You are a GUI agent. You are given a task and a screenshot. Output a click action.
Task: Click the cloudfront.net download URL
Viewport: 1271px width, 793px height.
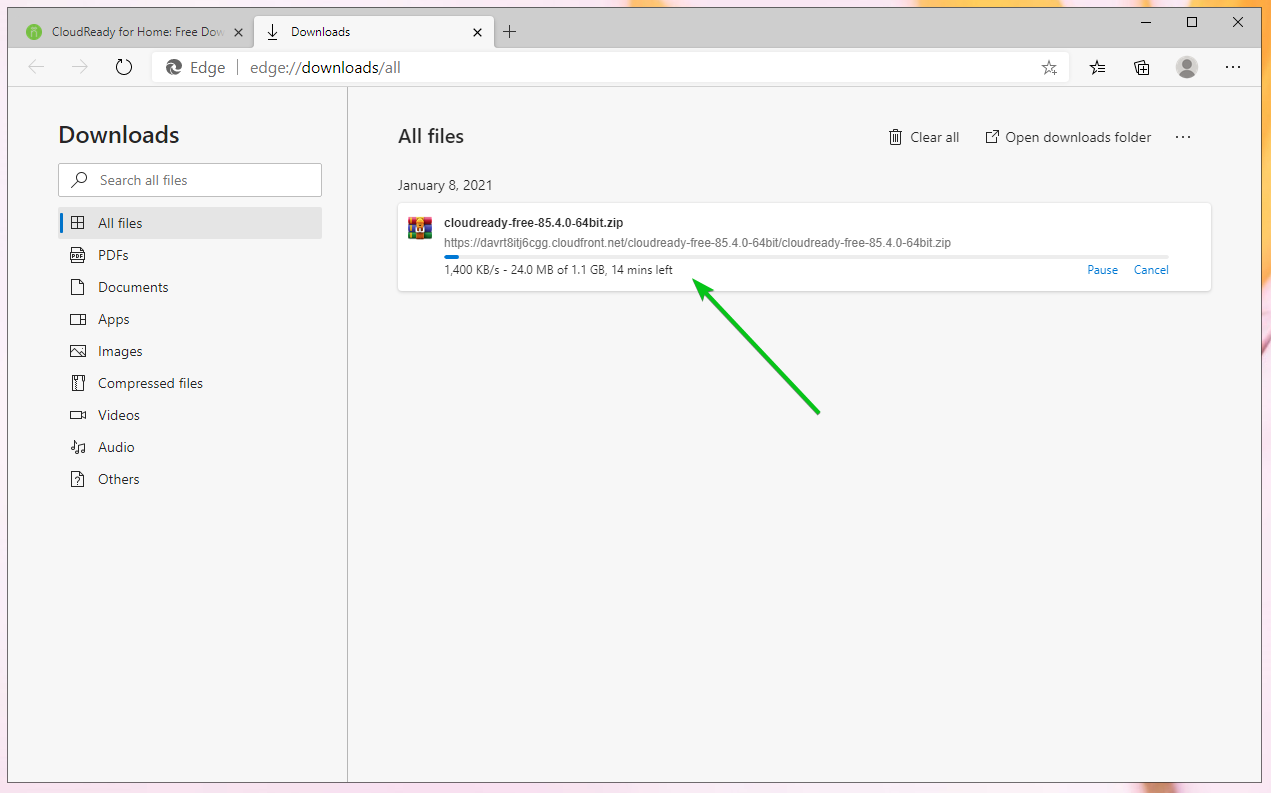pos(697,243)
